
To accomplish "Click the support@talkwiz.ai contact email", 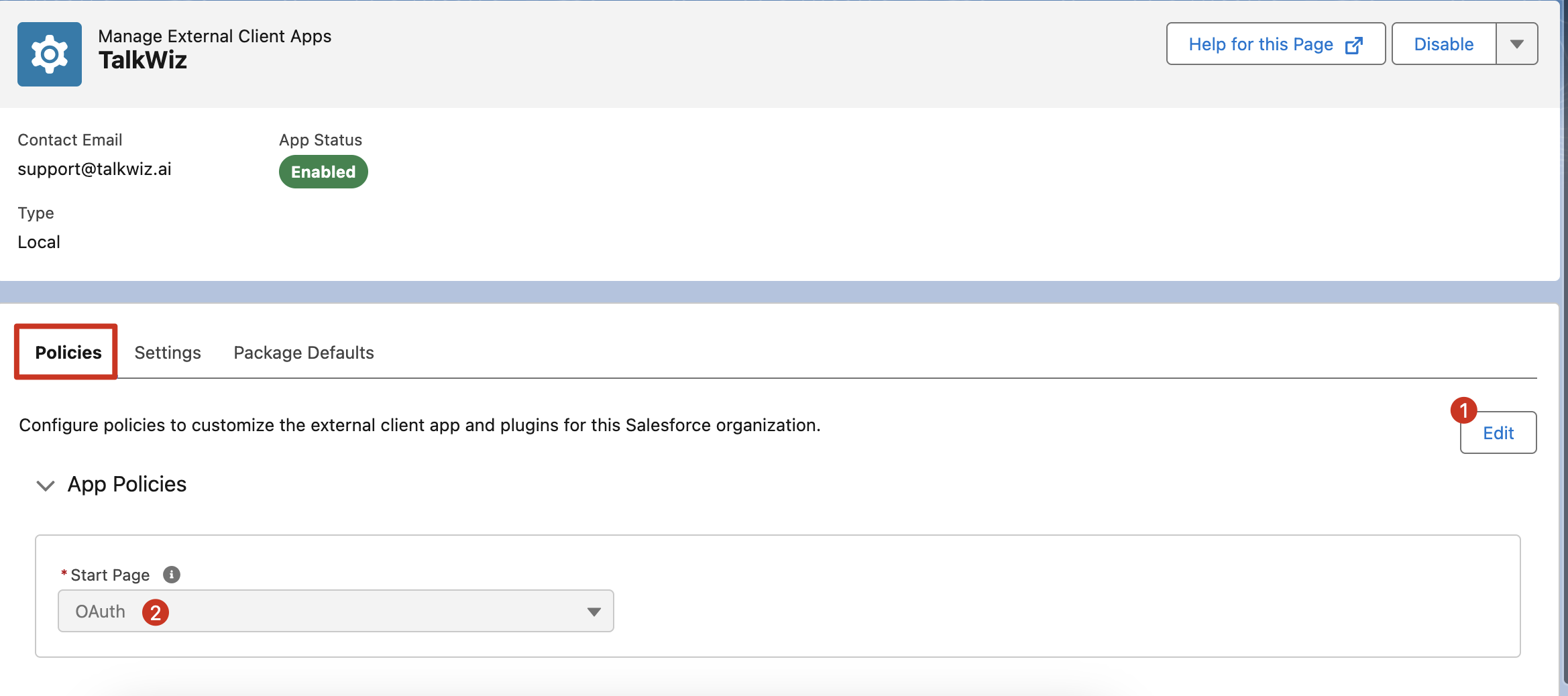I will click(x=95, y=169).
